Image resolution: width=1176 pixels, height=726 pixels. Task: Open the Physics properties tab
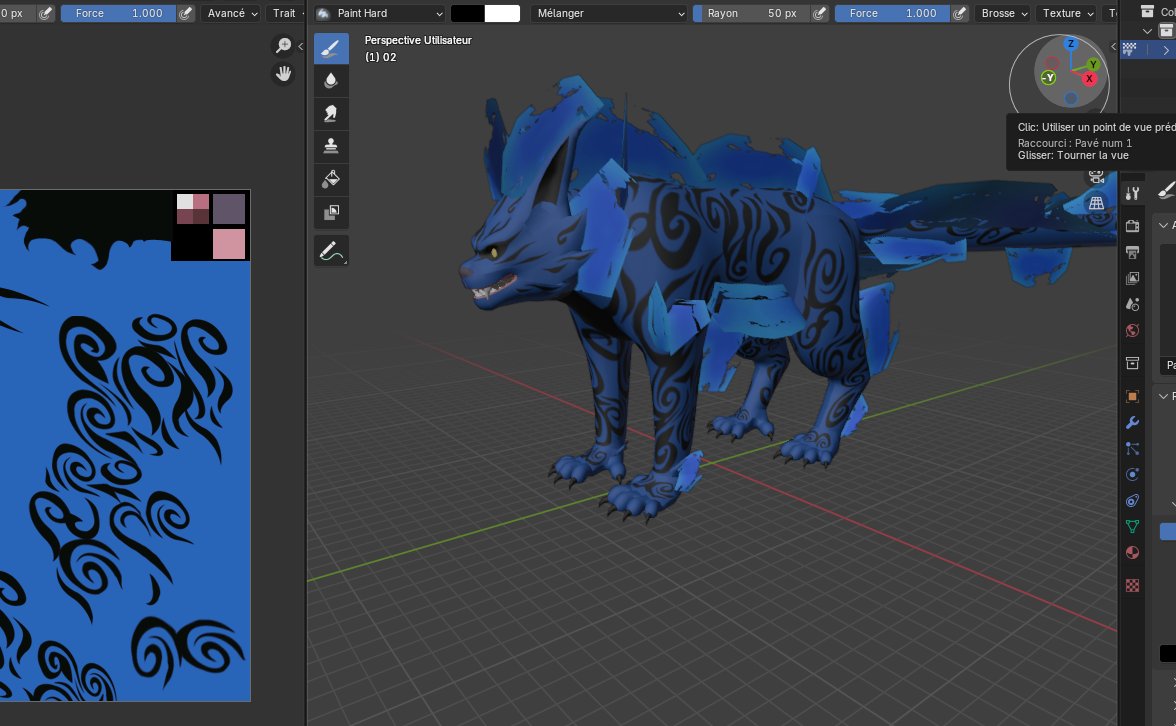(x=1132, y=475)
